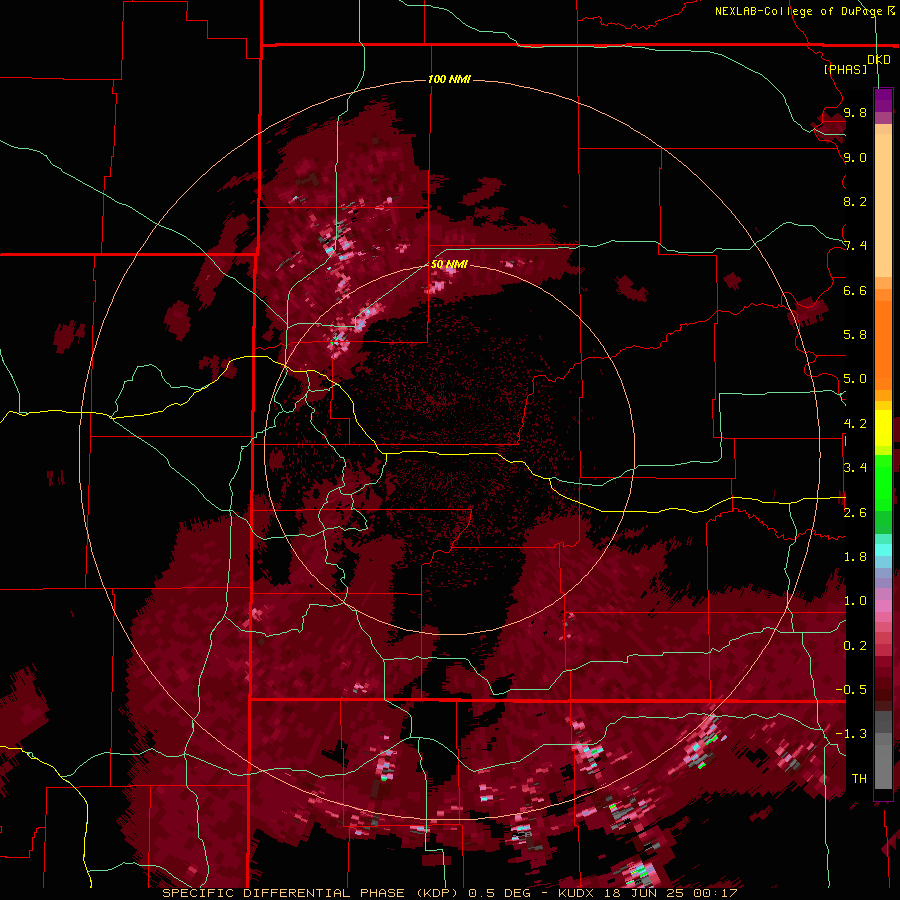Click the 9.8 scale value
The image size is (900, 900).
[x=855, y=112]
